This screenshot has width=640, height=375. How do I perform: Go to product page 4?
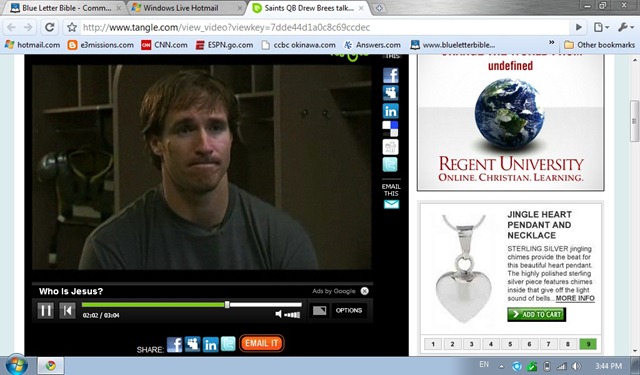pyautogui.click(x=491, y=344)
